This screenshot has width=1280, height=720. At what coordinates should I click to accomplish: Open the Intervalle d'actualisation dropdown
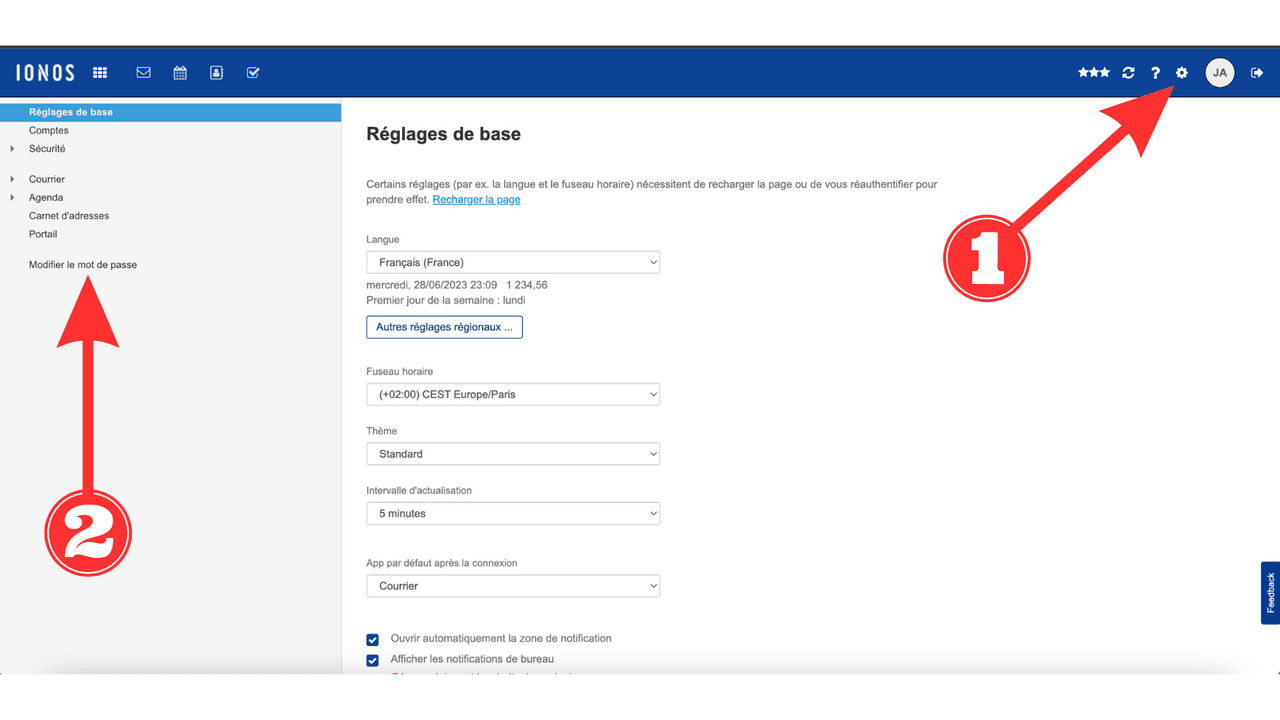(513, 514)
